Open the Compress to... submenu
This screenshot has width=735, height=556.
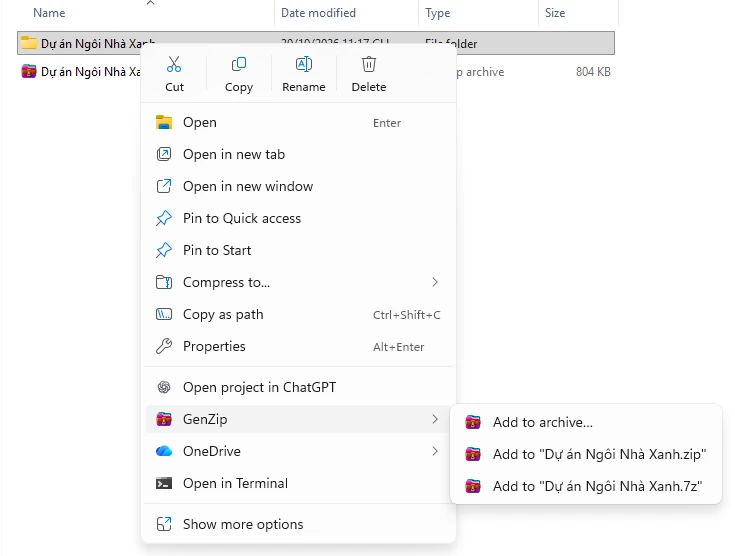point(299,282)
